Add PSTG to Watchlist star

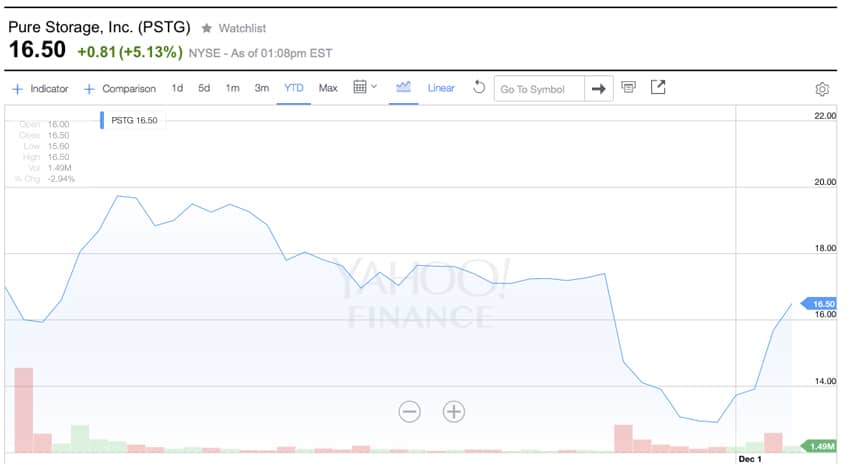tap(208, 28)
